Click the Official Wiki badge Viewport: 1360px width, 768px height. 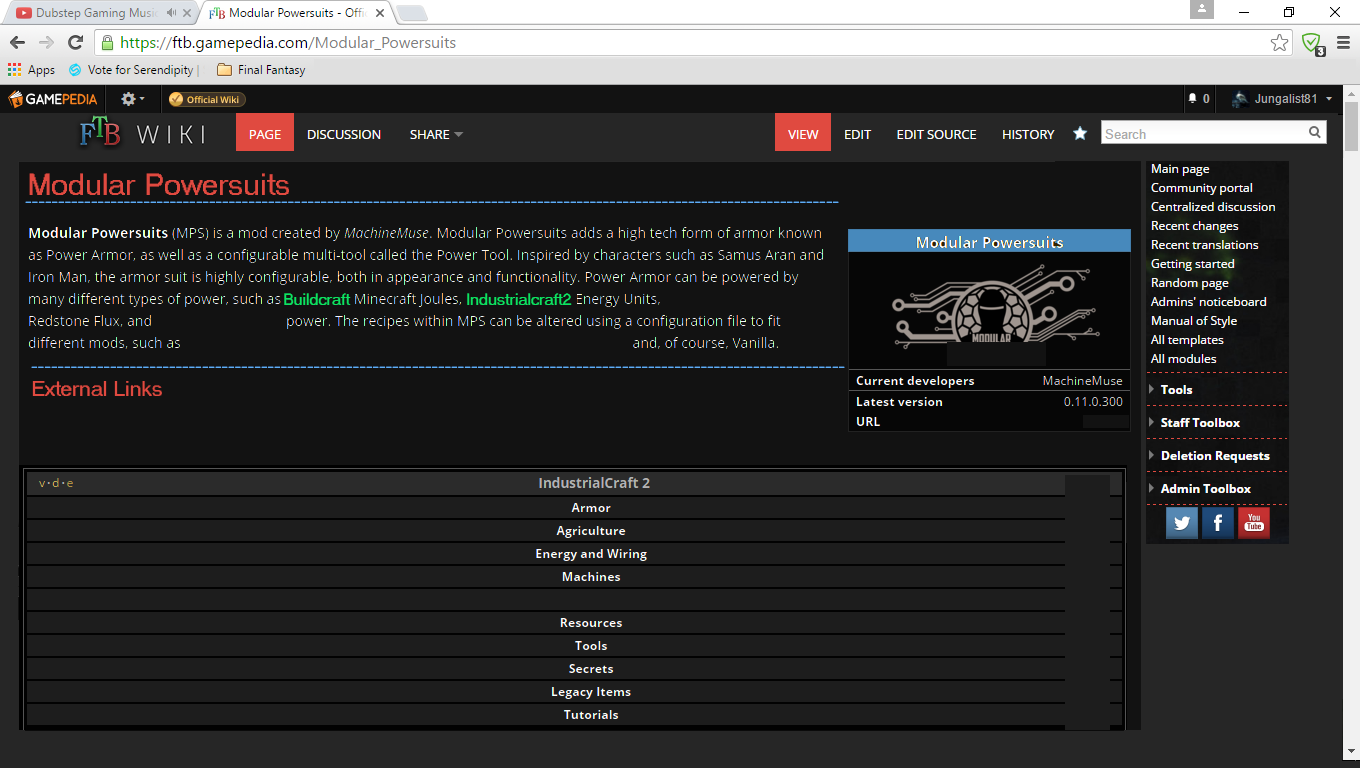coord(207,99)
